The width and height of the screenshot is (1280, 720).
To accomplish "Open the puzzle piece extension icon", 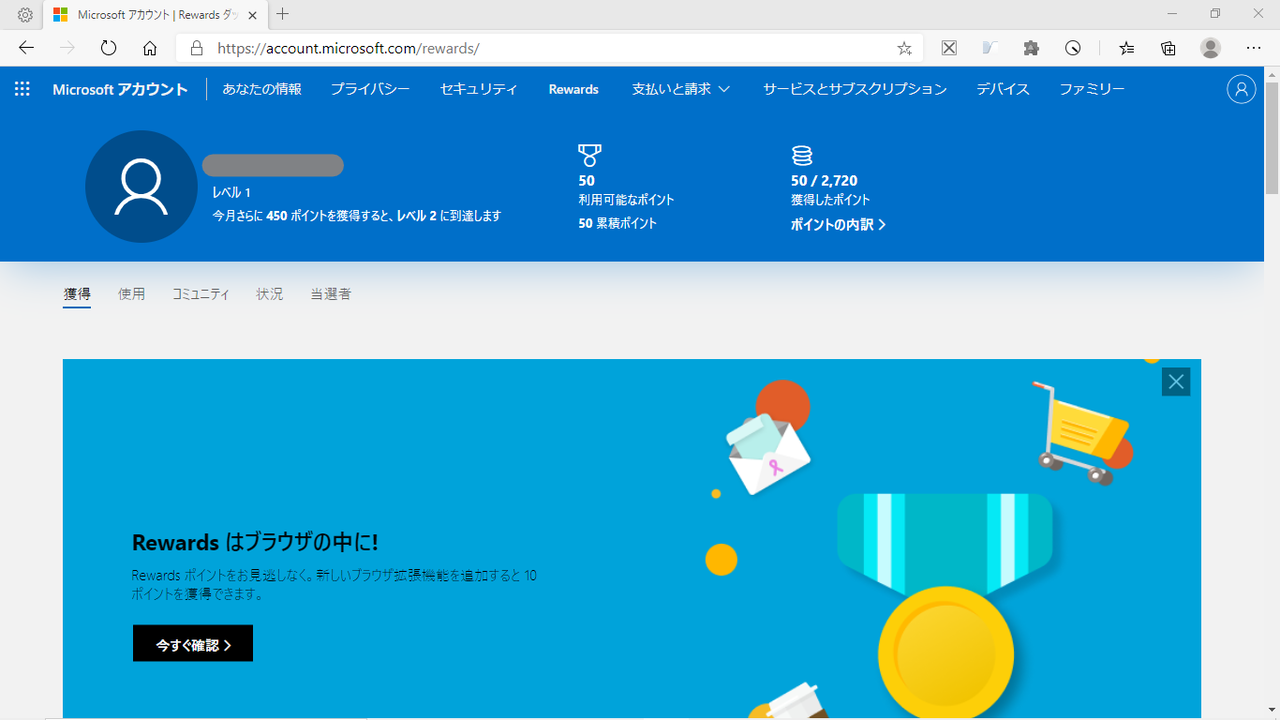I will (1031, 48).
